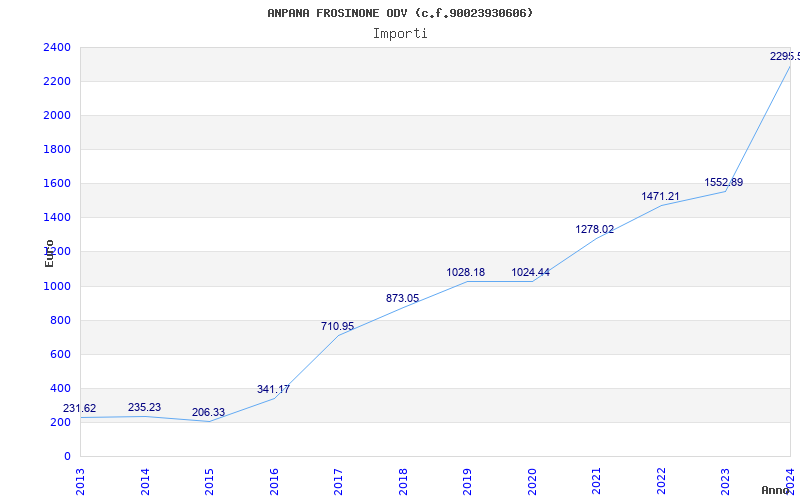Click the x-axis year 2014
The width and height of the screenshot is (800, 500).
pyautogui.click(x=145, y=481)
